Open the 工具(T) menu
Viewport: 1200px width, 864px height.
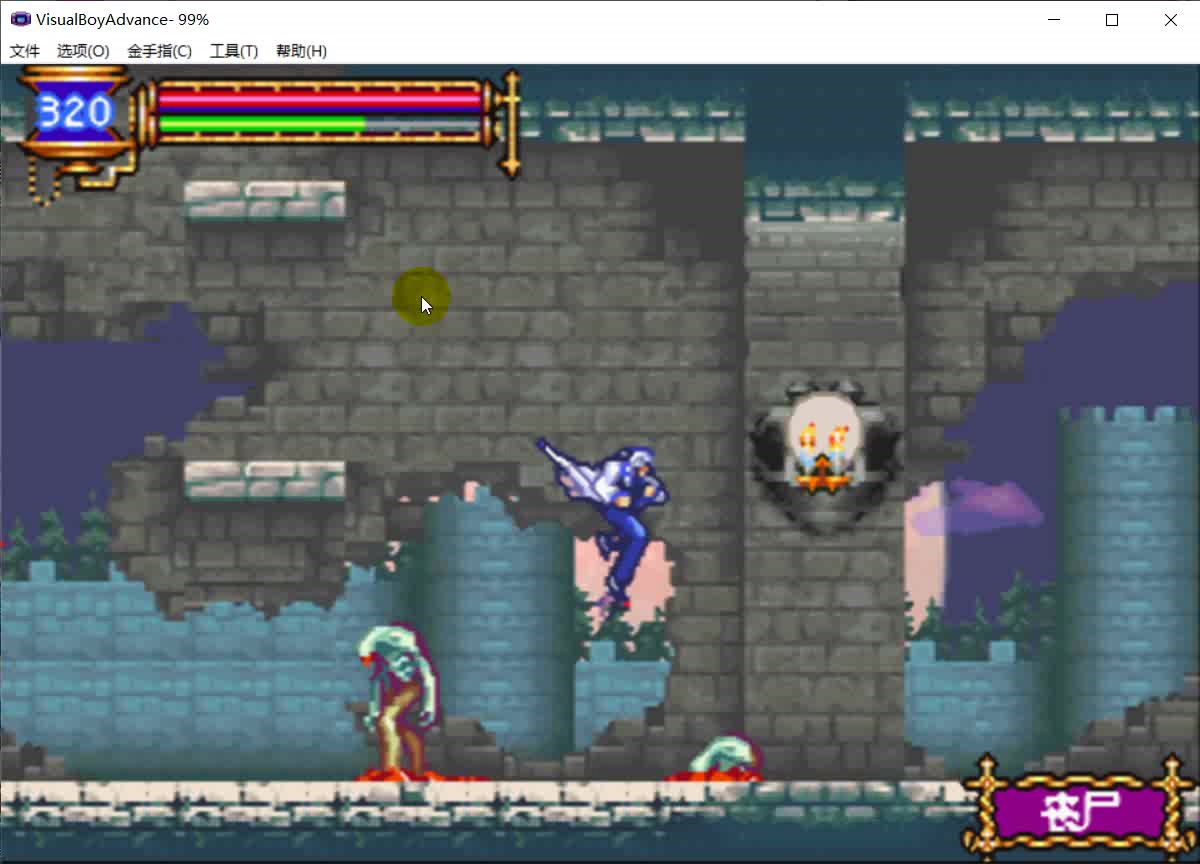click(x=234, y=51)
